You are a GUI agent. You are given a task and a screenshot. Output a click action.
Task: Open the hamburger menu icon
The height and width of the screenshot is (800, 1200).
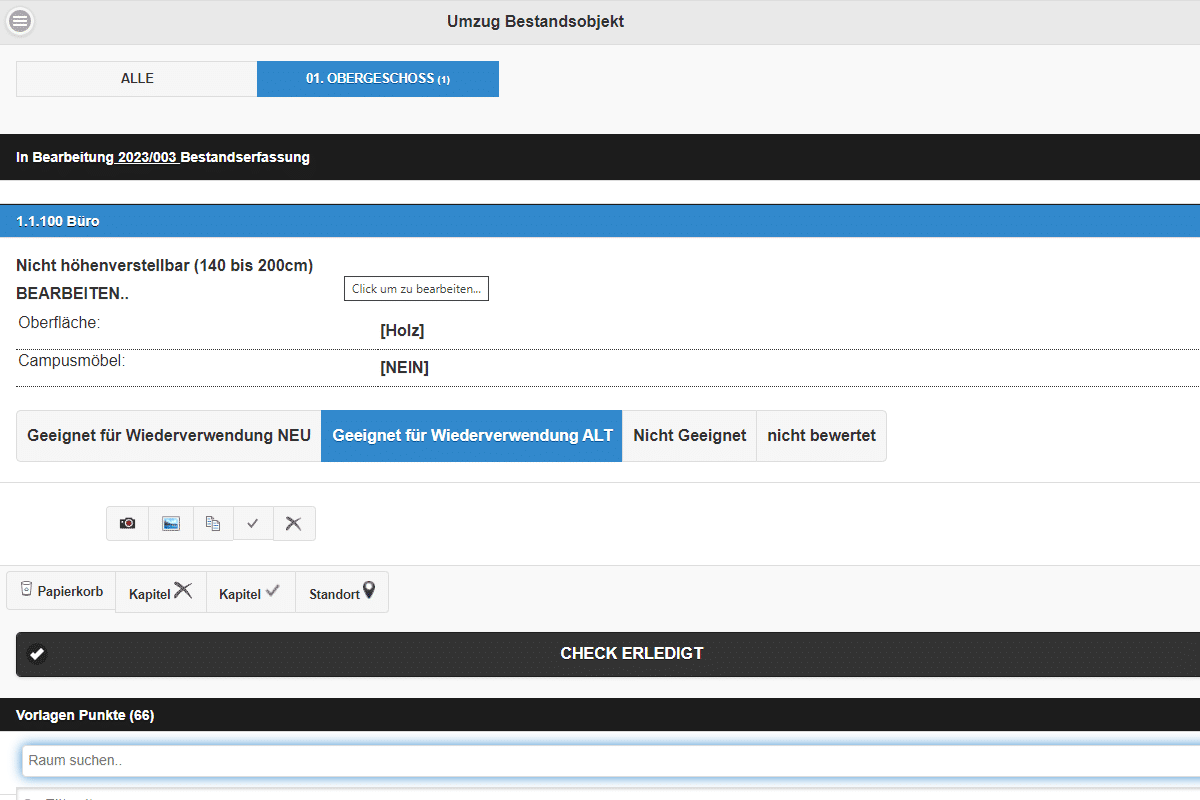click(20, 21)
